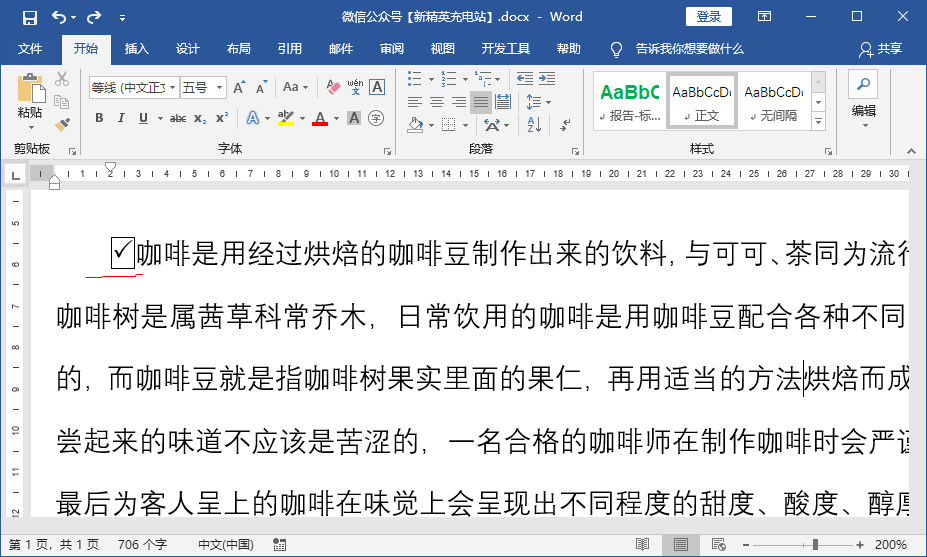The width and height of the screenshot is (927, 557).
Task: Toggle Underline formatting
Action: pos(143,118)
